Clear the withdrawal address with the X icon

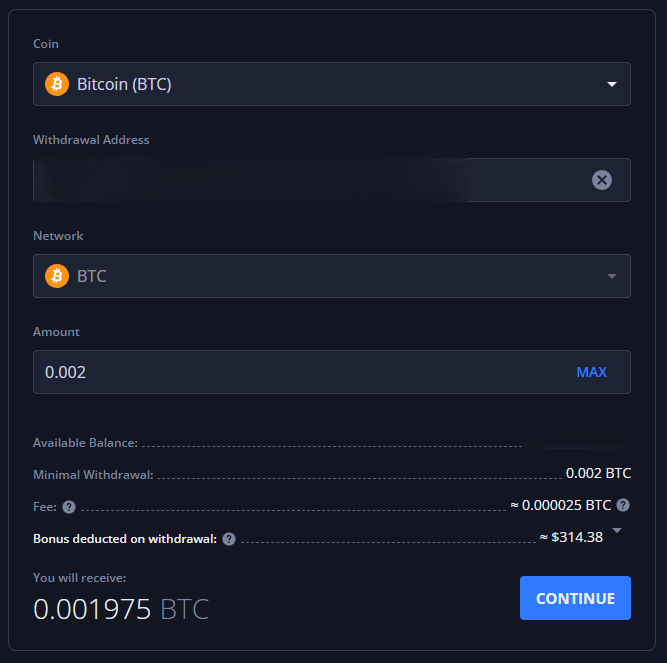coord(601,180)
